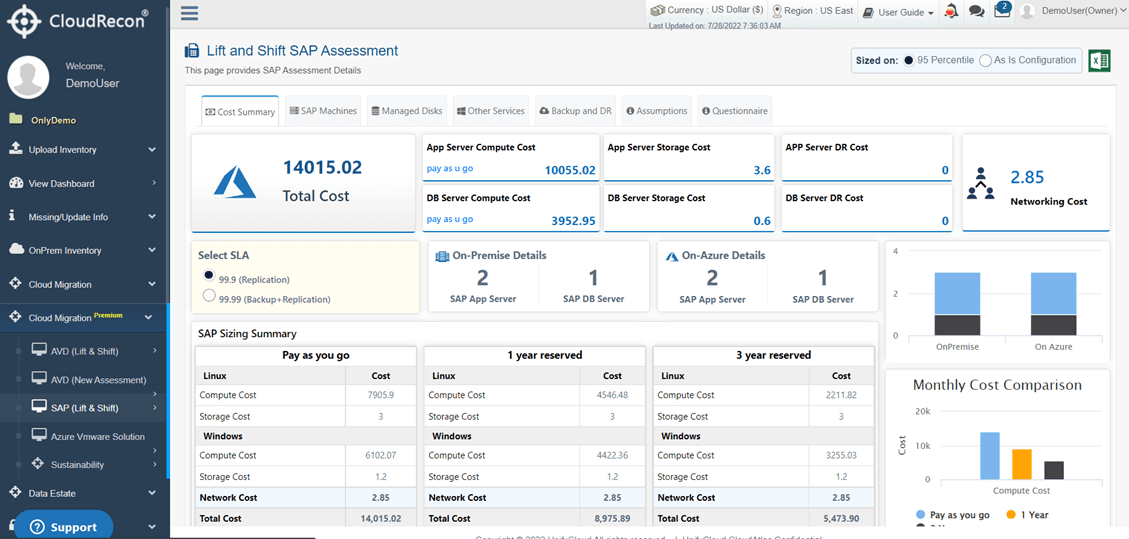Click the notification bell icon
The width and height of the screenshot is (1129, 539).
click(952, 11)
